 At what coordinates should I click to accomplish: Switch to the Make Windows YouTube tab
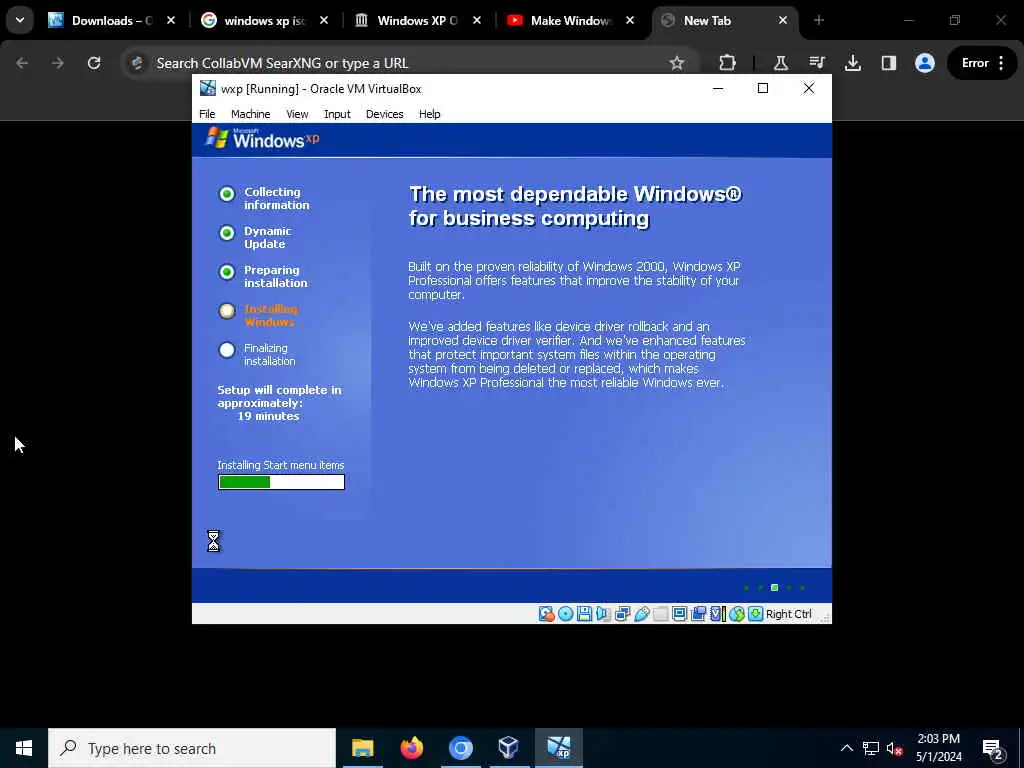click(x=570, y=21)
